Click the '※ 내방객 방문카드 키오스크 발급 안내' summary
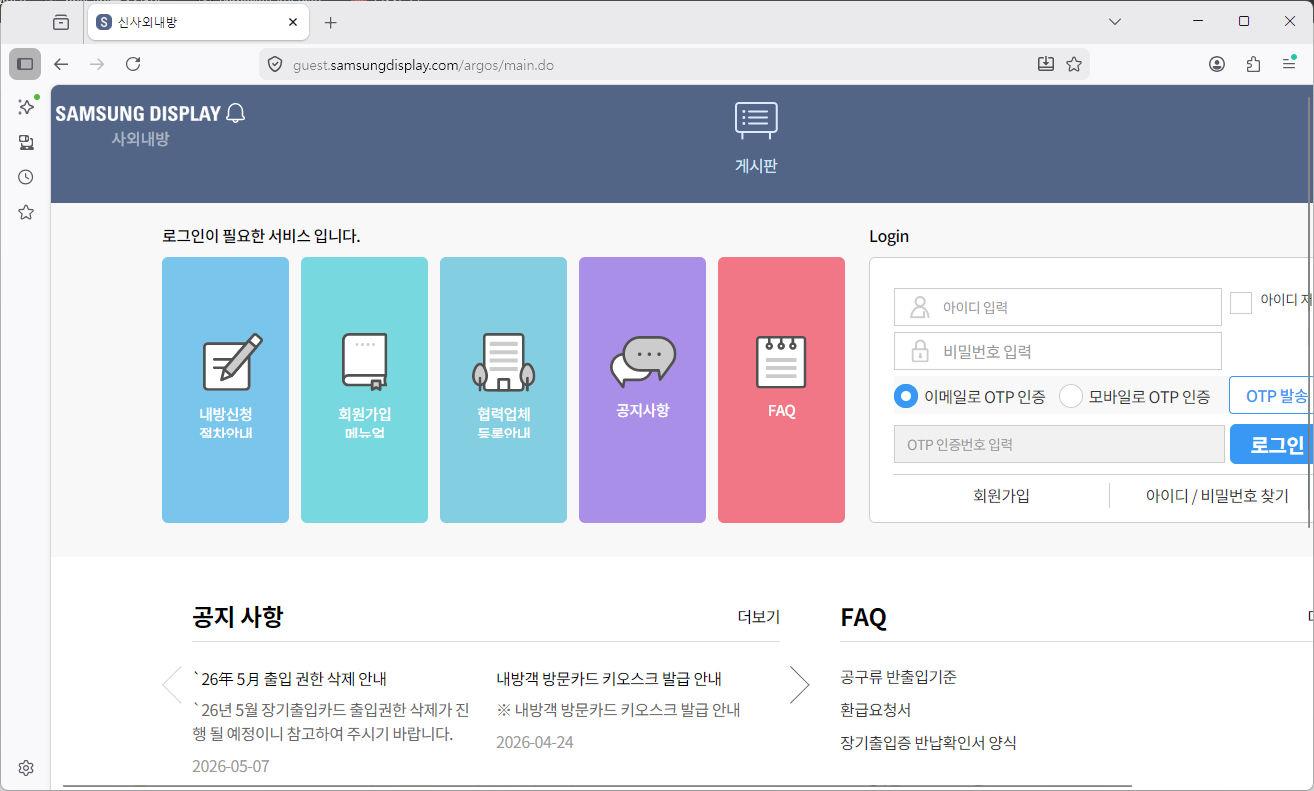The height and width of the screenshot is (791, 1314). pos(618,710)
